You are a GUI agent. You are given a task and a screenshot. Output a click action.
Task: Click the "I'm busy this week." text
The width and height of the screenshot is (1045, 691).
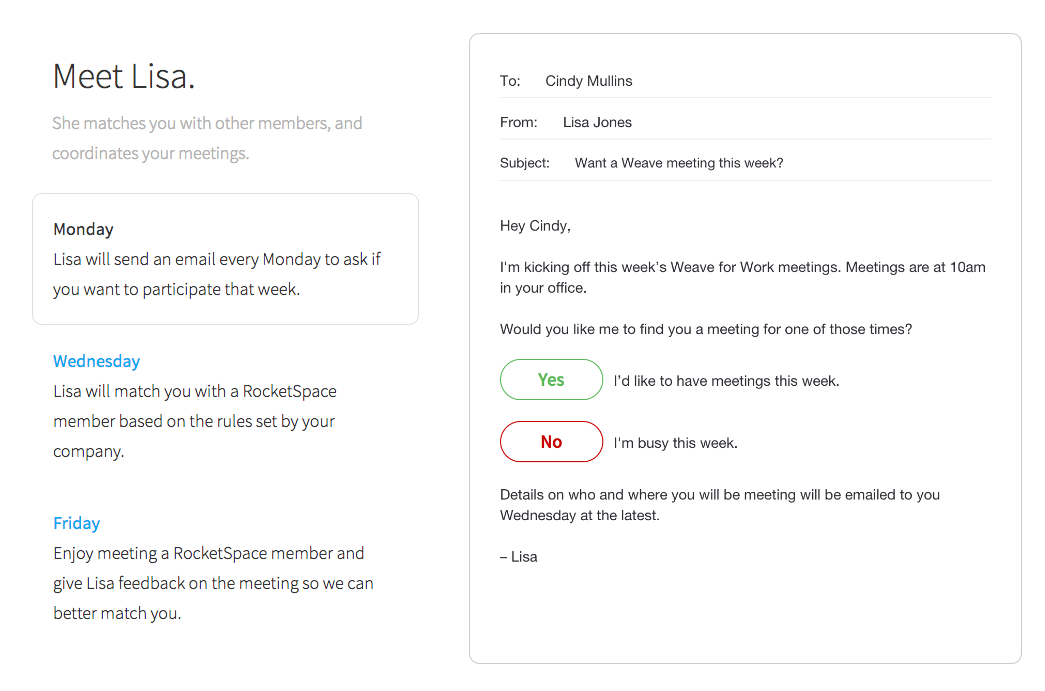676,443
